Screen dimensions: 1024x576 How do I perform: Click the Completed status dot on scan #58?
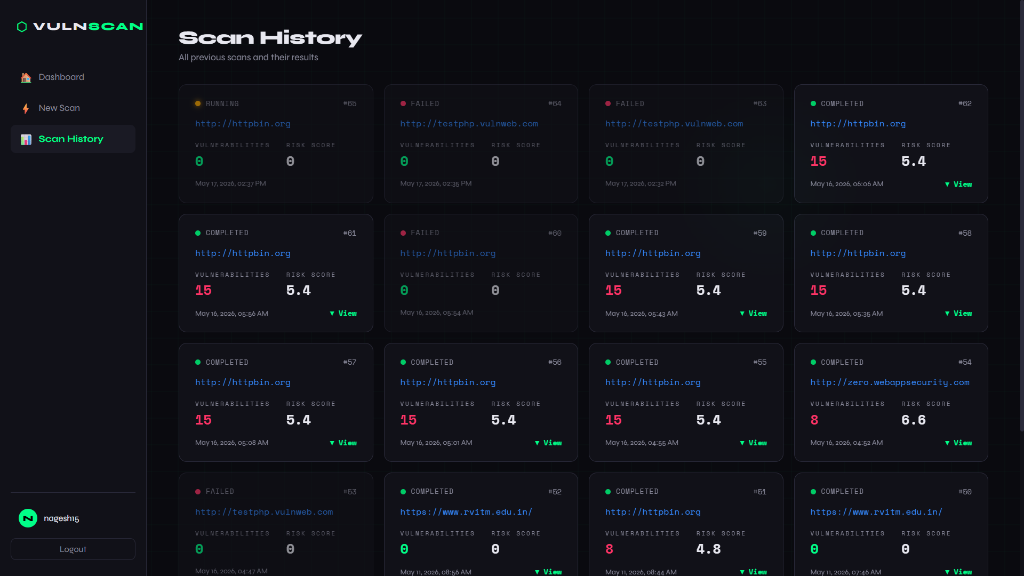(813, 233)
